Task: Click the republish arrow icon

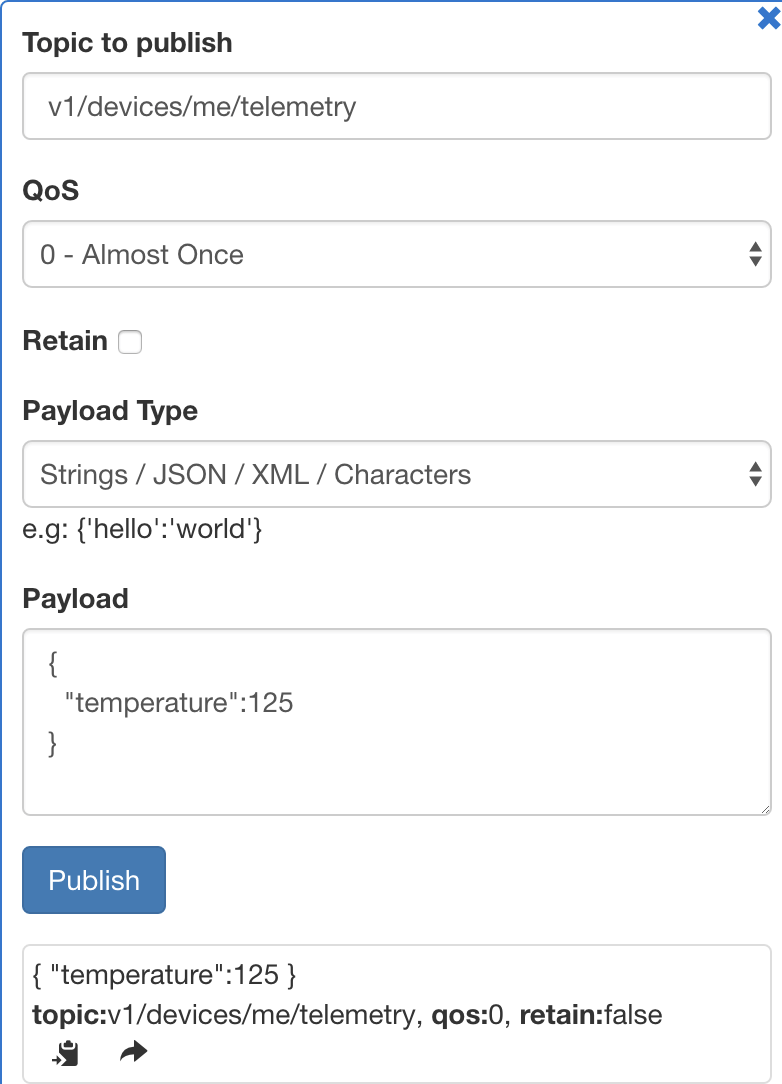Action: (133, 1052)
